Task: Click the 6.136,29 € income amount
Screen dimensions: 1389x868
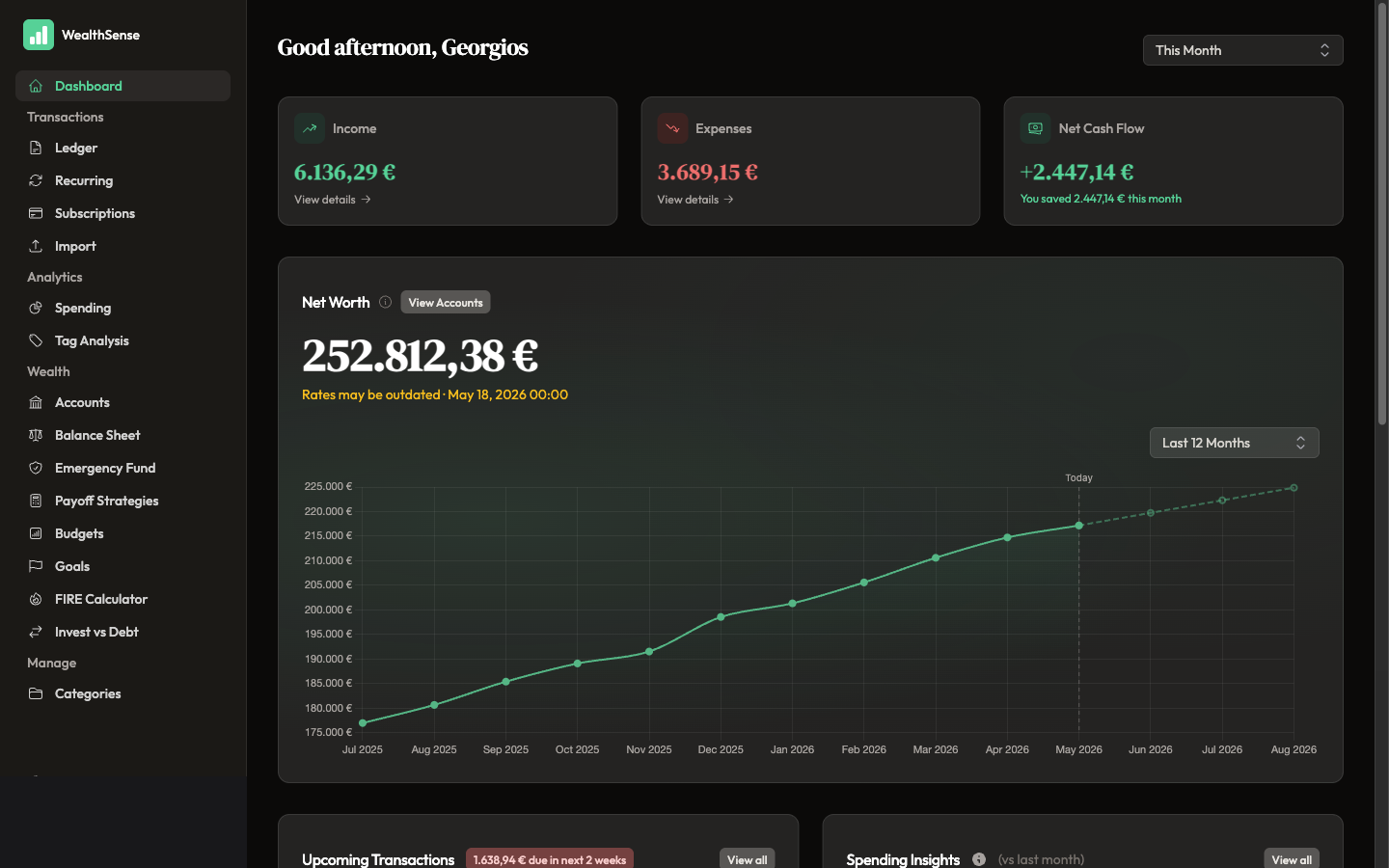Action: (x=344, y=172)
